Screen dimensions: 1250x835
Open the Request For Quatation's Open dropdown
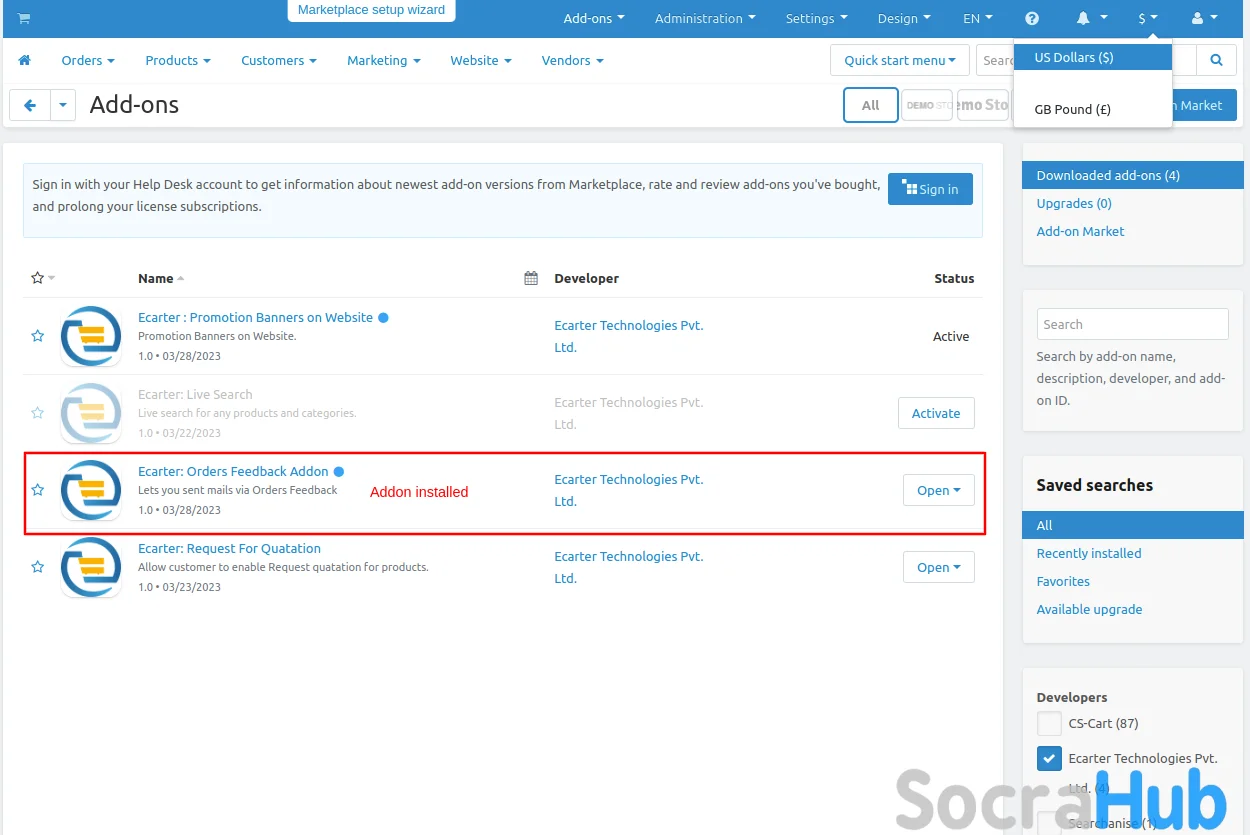tap(939, 567)
